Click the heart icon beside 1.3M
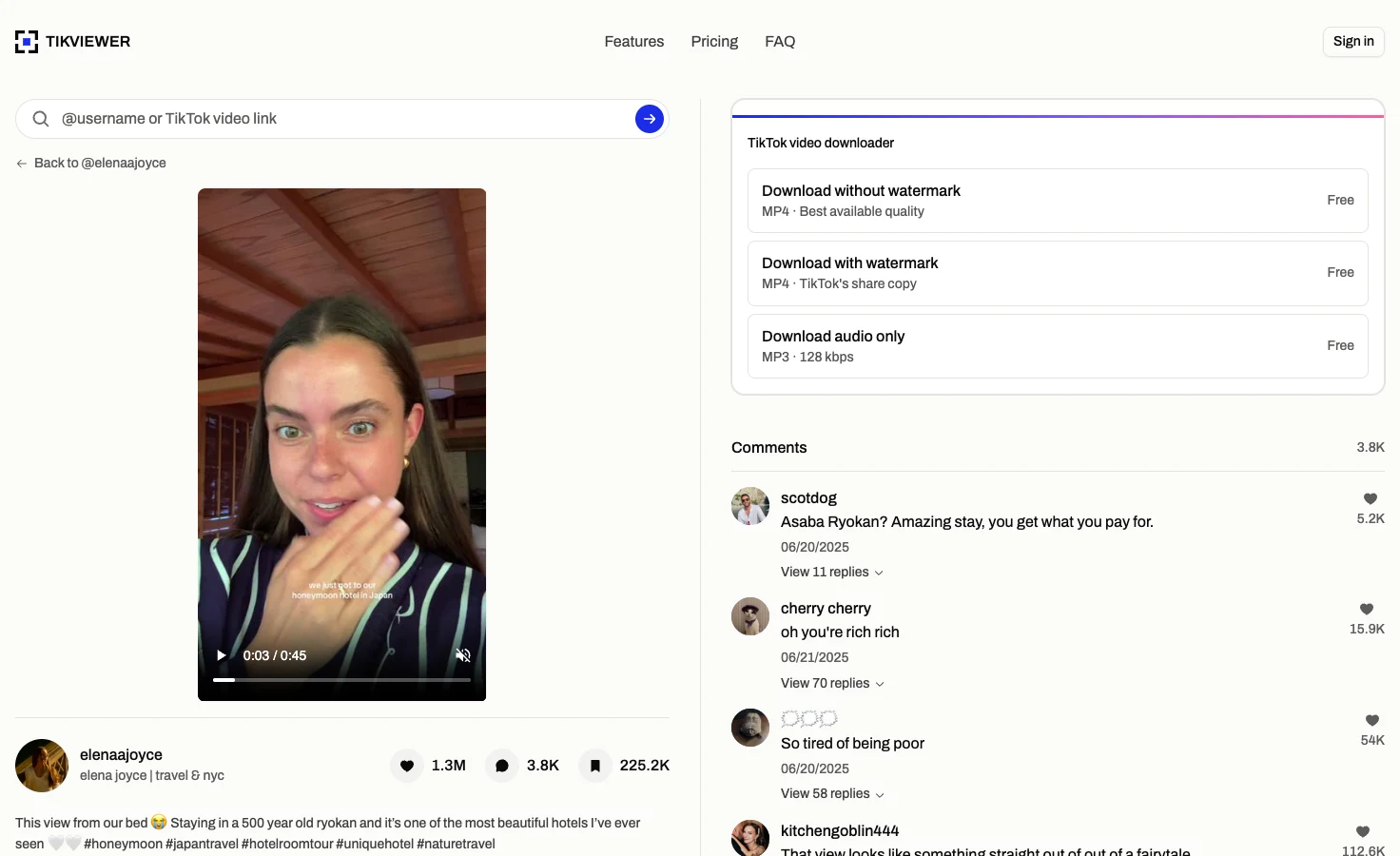Viewport: 1400px width, 856px height. (407, 766)
